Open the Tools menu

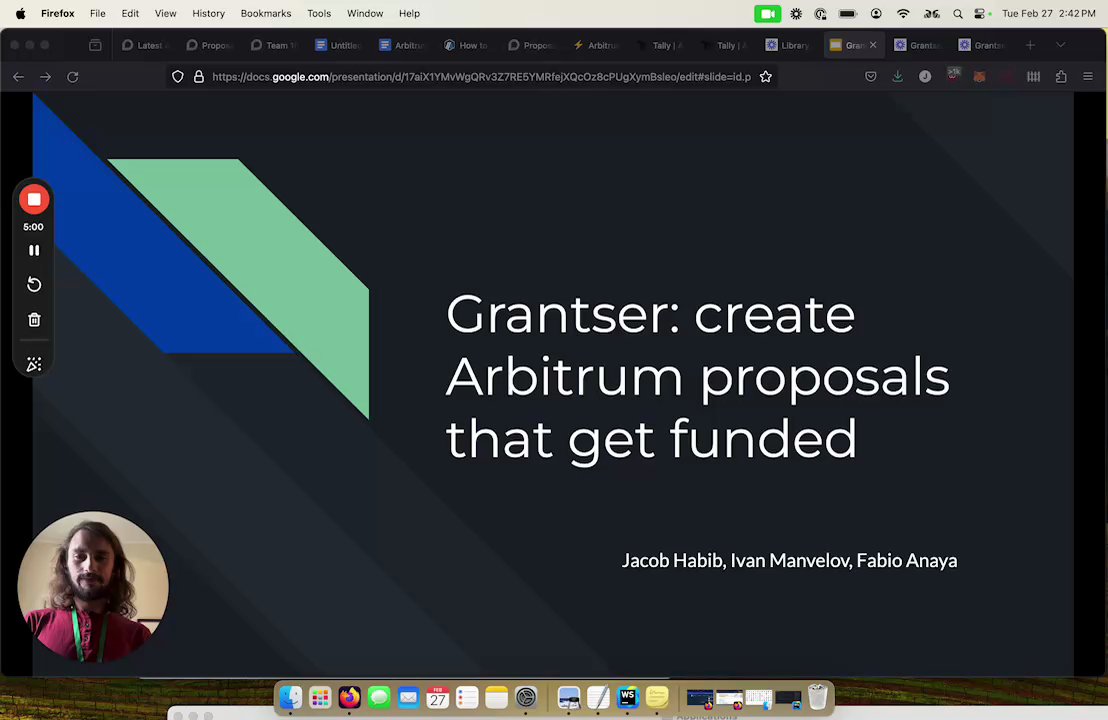coord(319,13)
